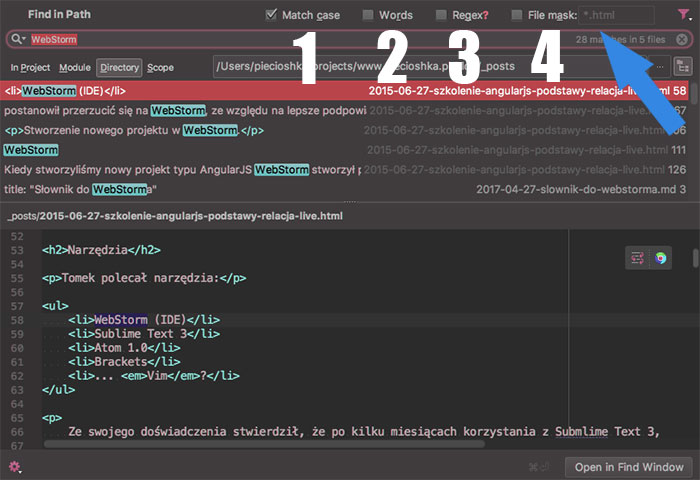
Task: Click the filter funnel icon
Action: click(682, 15)
